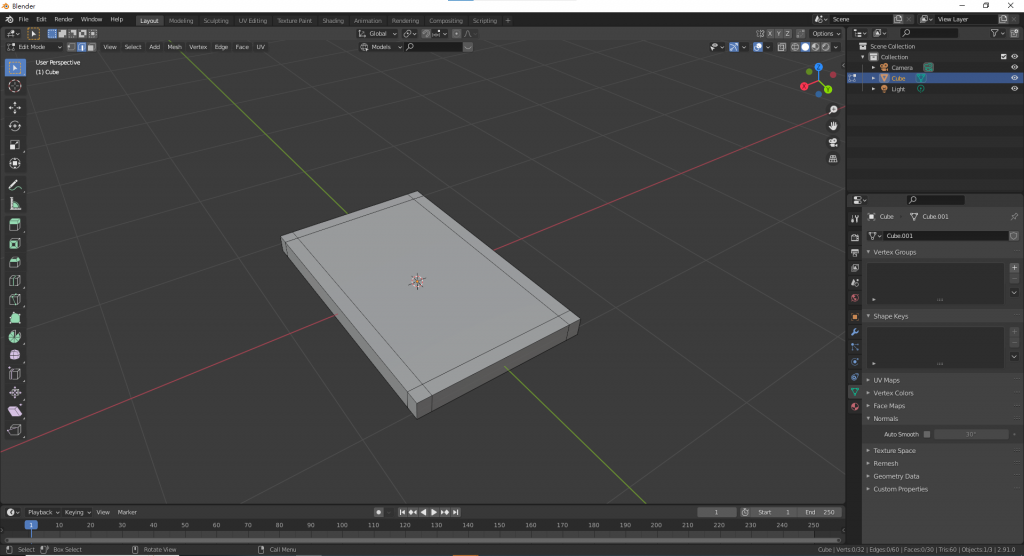1024x556 pixels.
Task: Activate the Scale tool
Action: click(x=15, y=145)
